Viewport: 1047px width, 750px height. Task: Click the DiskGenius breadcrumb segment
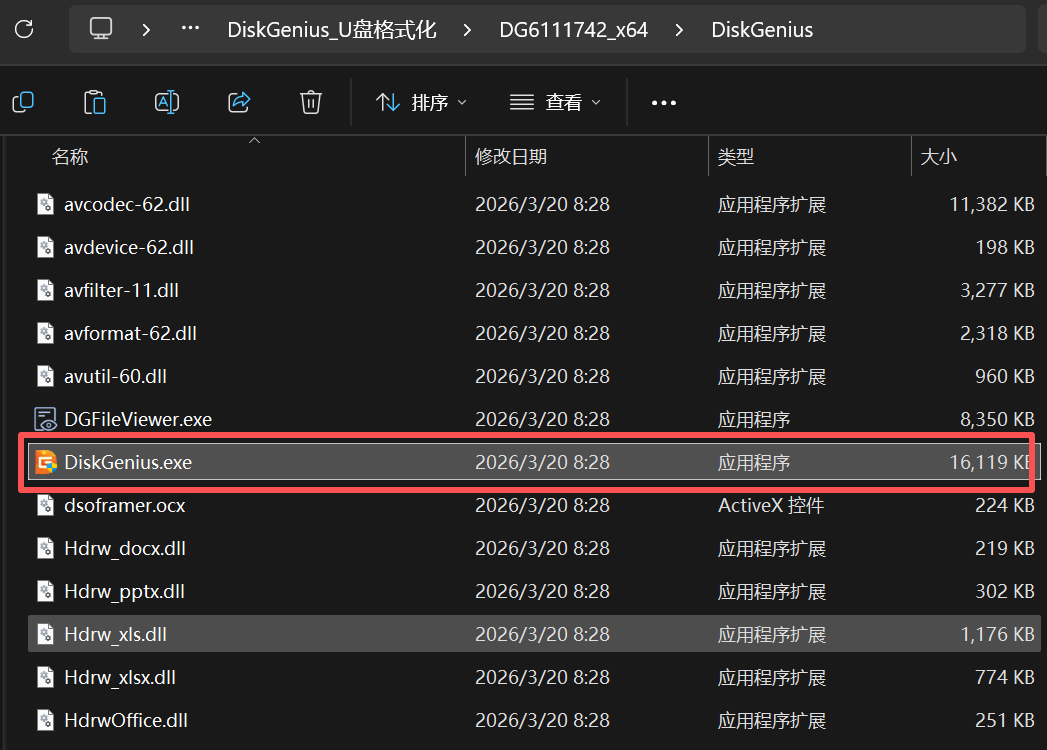click(x=762, y=30)
